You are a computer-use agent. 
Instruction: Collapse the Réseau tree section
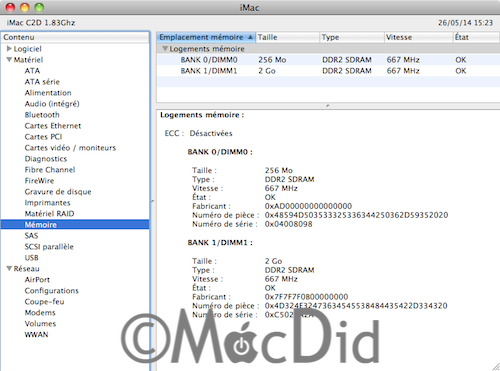[x=9, y=268]
